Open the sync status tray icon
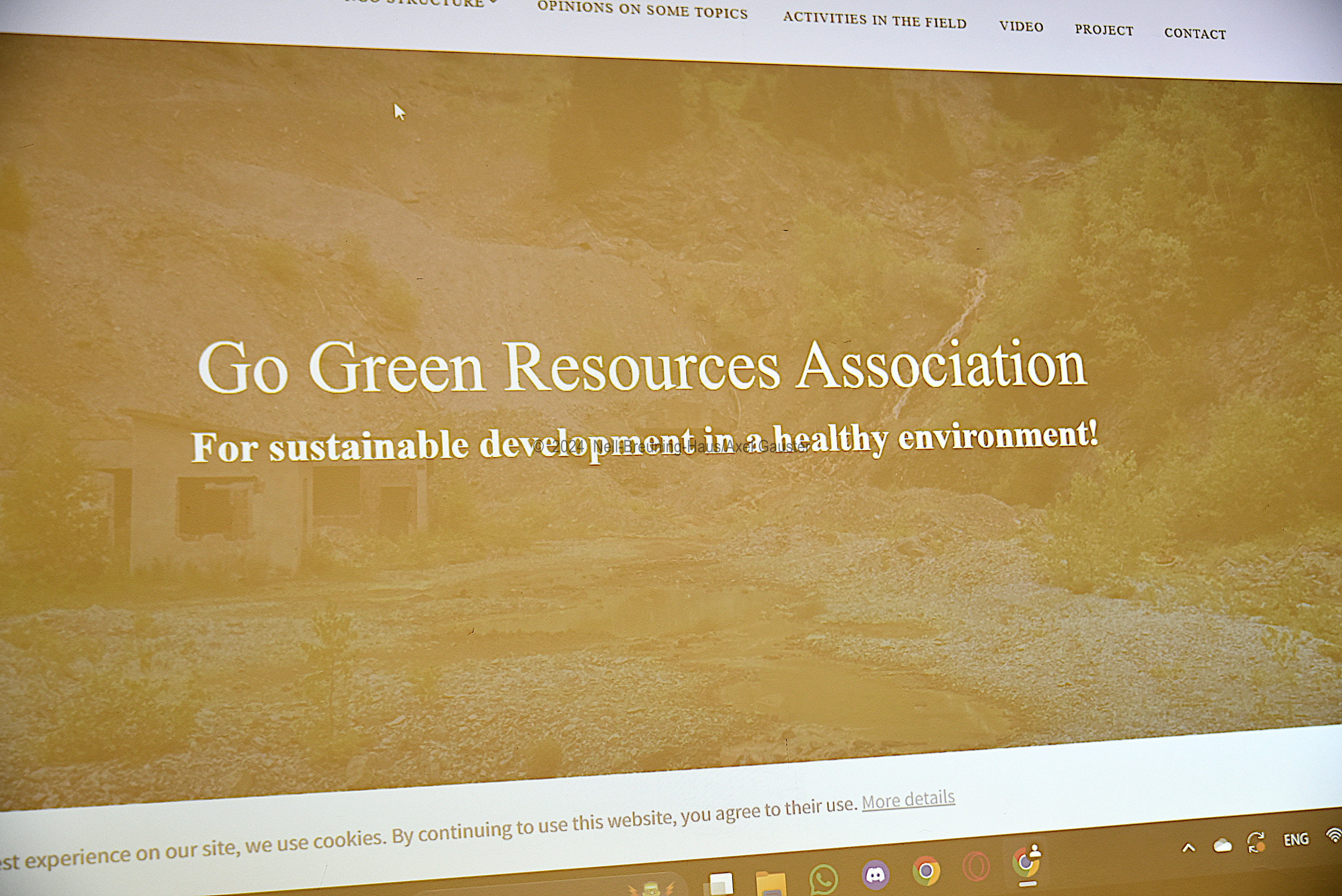This screenshot has width=1342, height=896. point(1256,842)
